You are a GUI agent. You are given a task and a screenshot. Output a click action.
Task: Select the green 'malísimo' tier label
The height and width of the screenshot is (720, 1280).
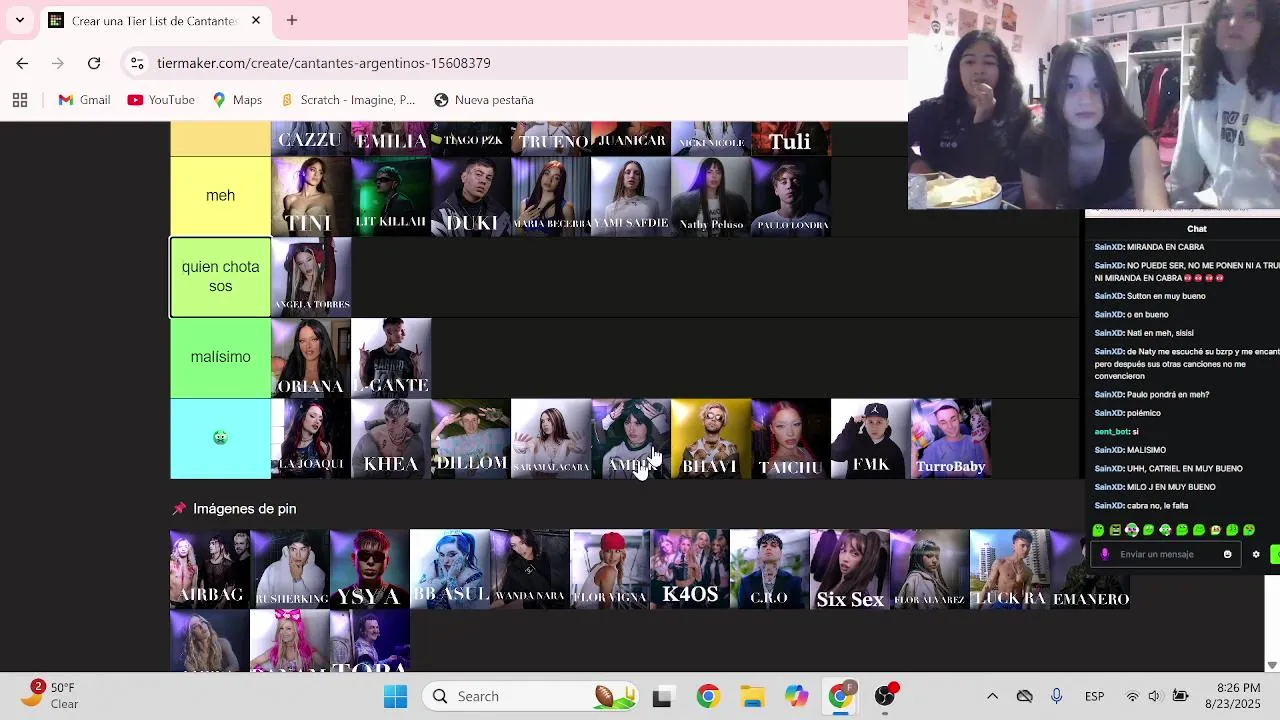pos(220,357)
